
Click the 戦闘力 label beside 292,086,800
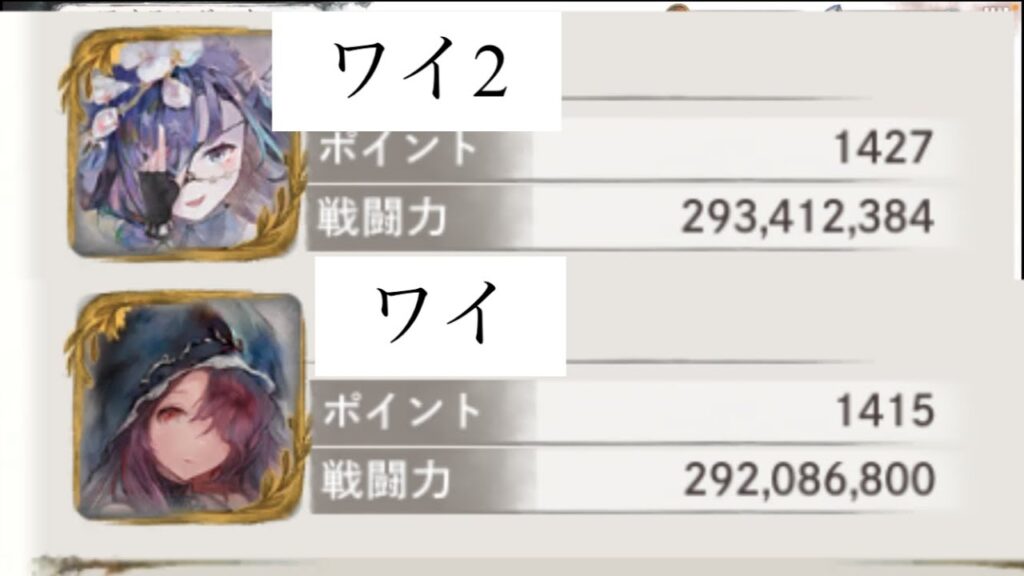[385, 480]
